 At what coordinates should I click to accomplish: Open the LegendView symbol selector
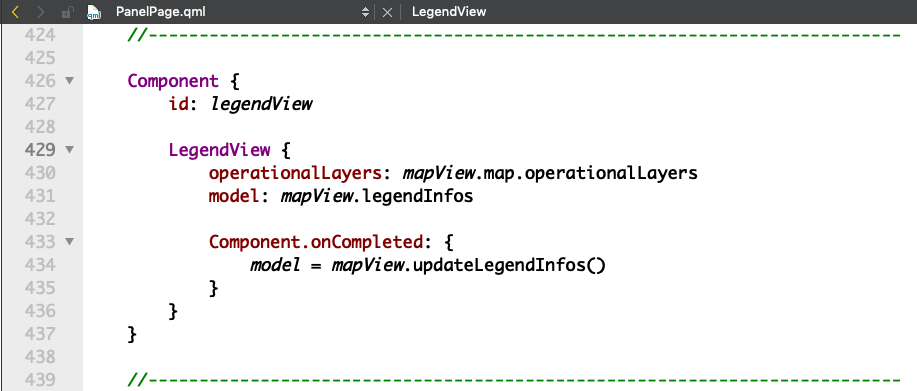[x=449, y=12]
